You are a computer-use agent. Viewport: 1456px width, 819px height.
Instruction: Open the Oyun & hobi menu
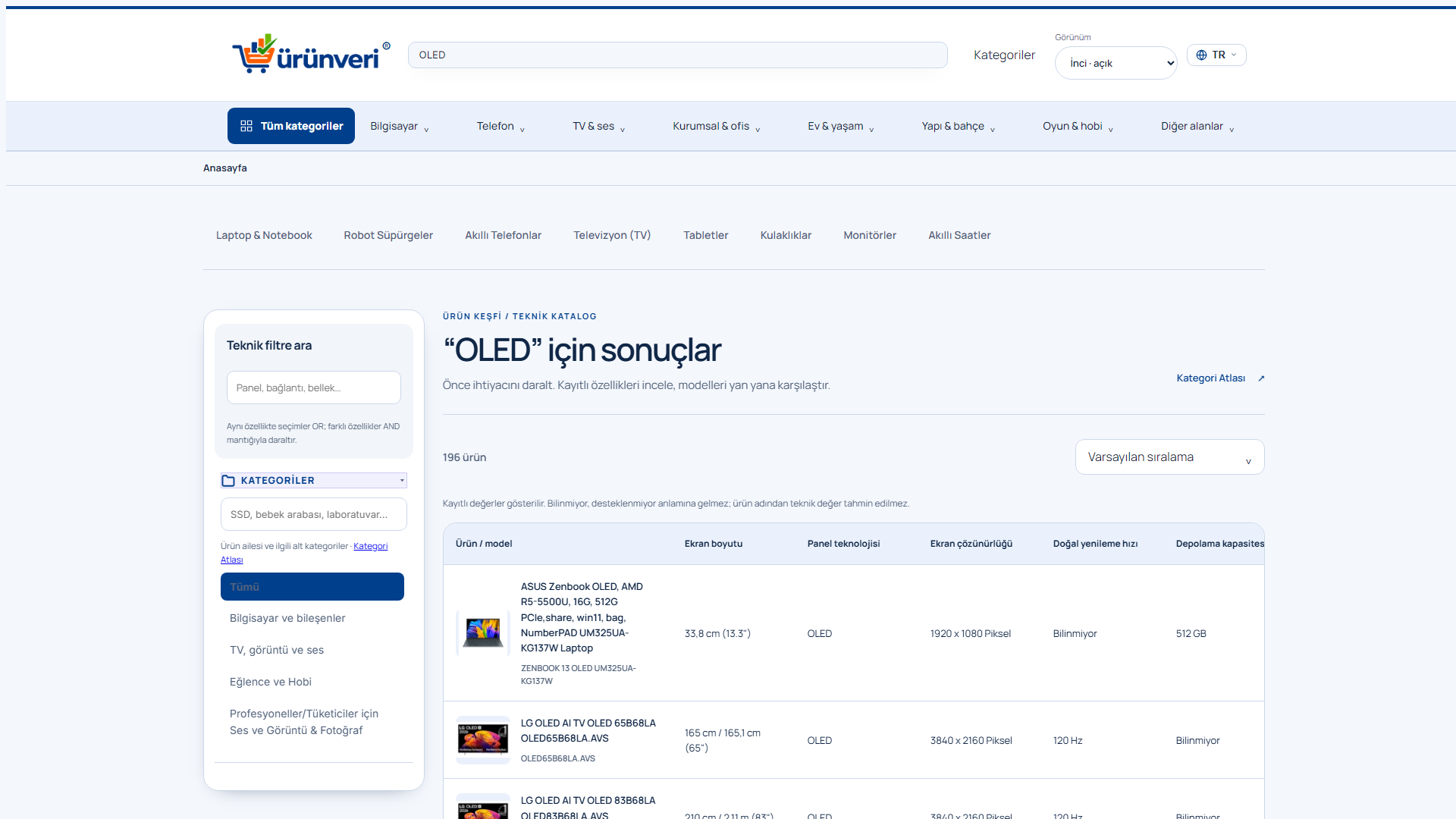1078,126
